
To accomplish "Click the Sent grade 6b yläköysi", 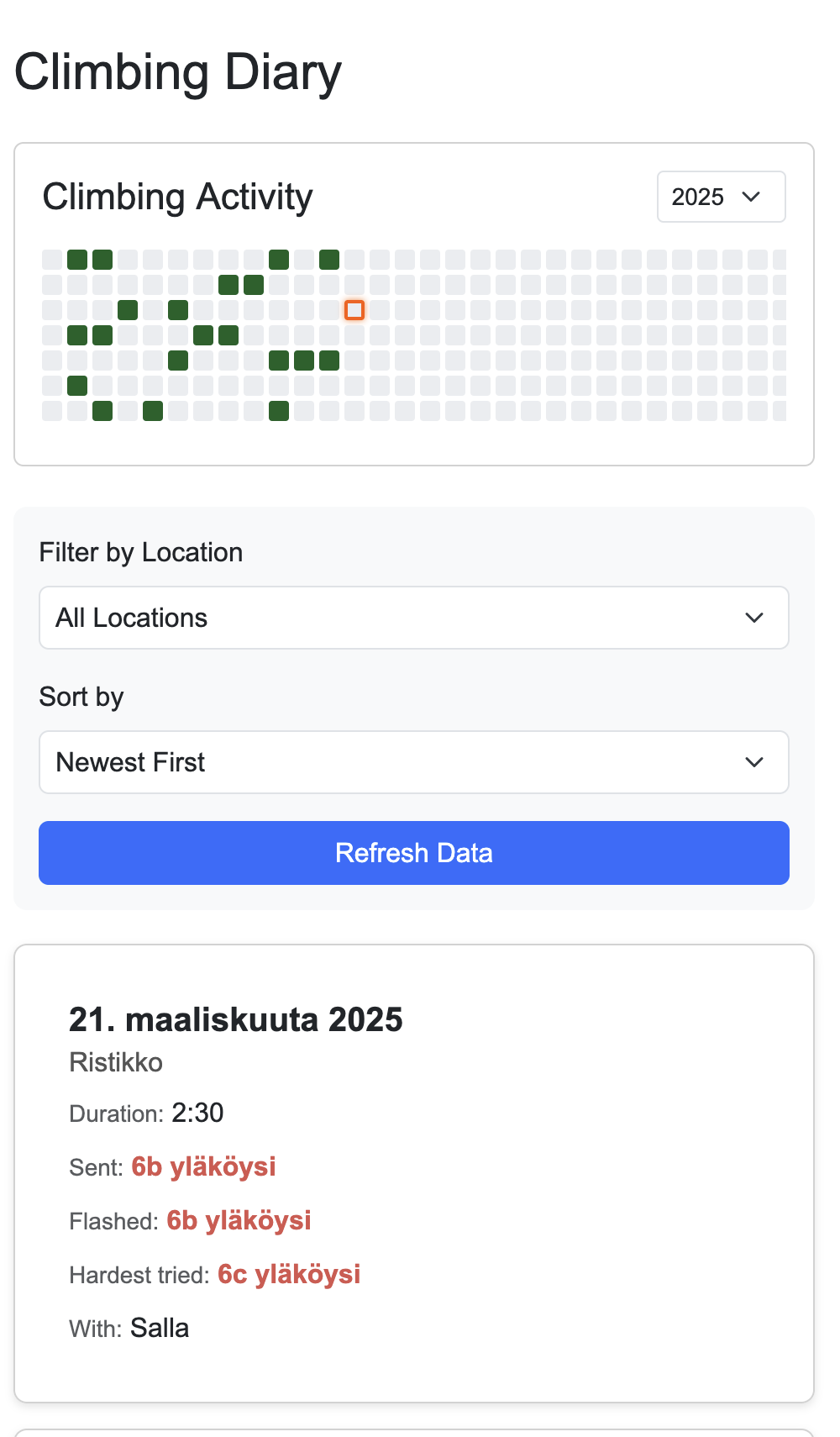I will point(203,1166).
